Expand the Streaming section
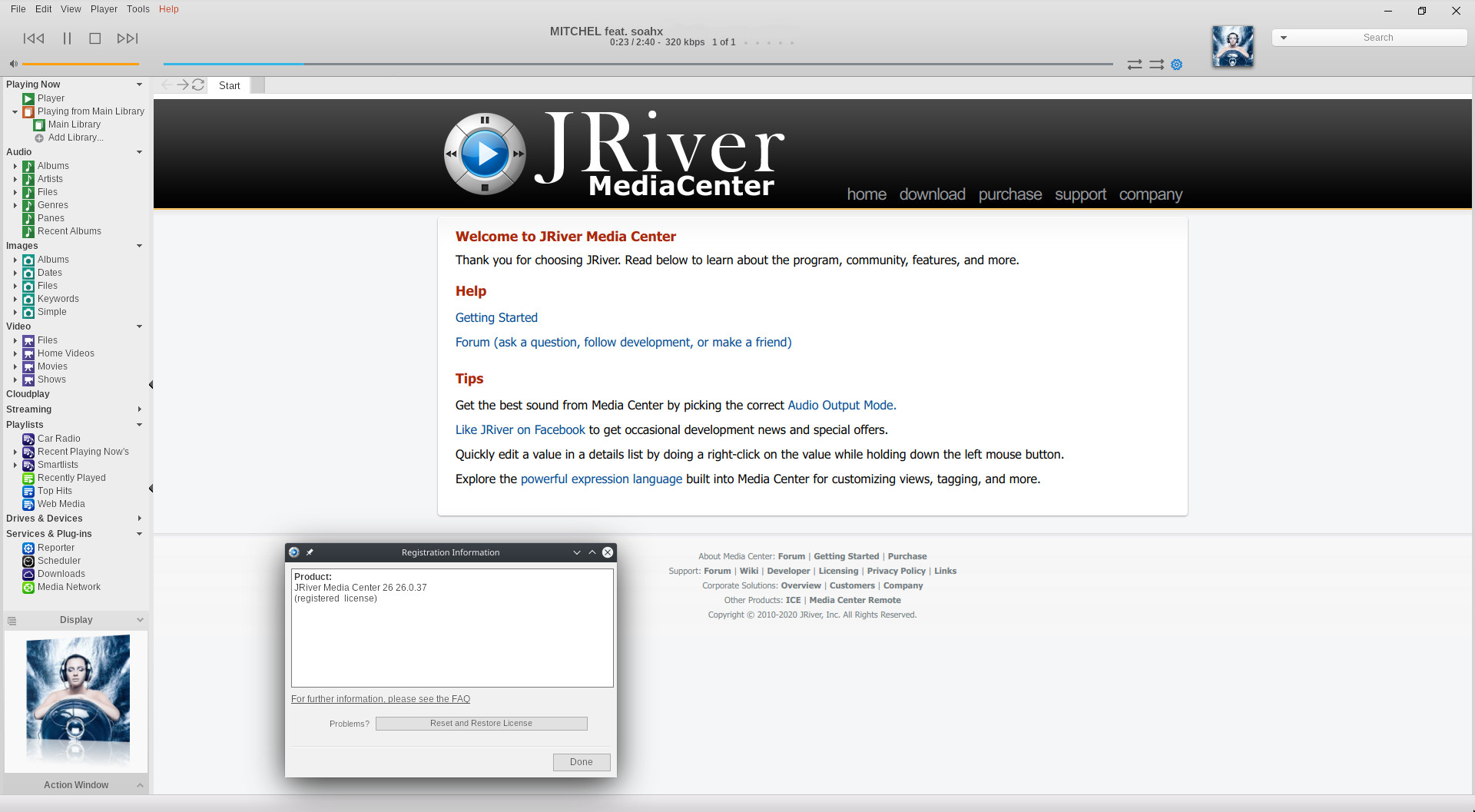Image resolution: width=1475 pixels, height=812 pixels. click(139, 409)
